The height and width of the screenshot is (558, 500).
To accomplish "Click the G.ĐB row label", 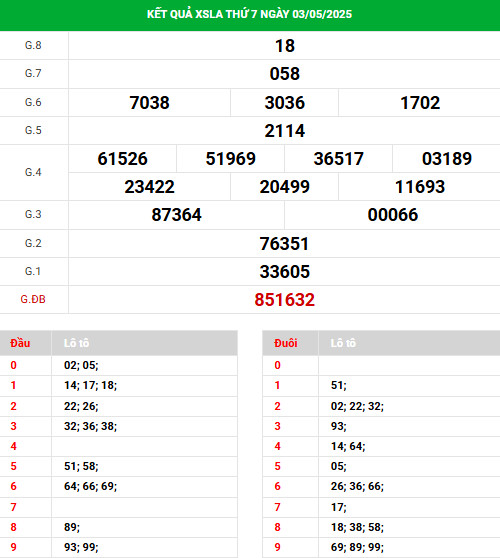I will pyautogui.click(x=33, y=299).
